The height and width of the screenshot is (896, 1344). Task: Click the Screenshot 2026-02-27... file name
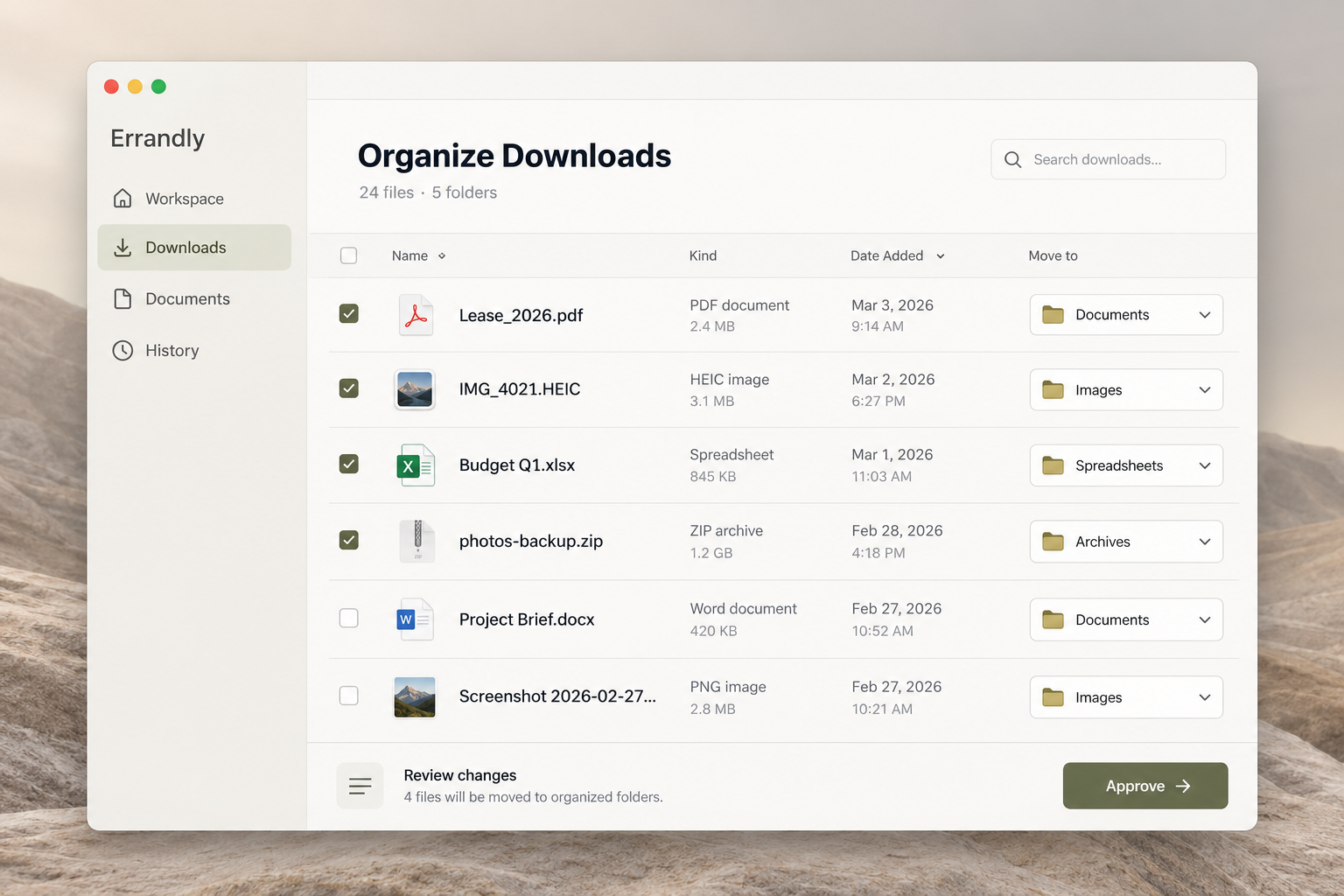click(x=557, y=696)
